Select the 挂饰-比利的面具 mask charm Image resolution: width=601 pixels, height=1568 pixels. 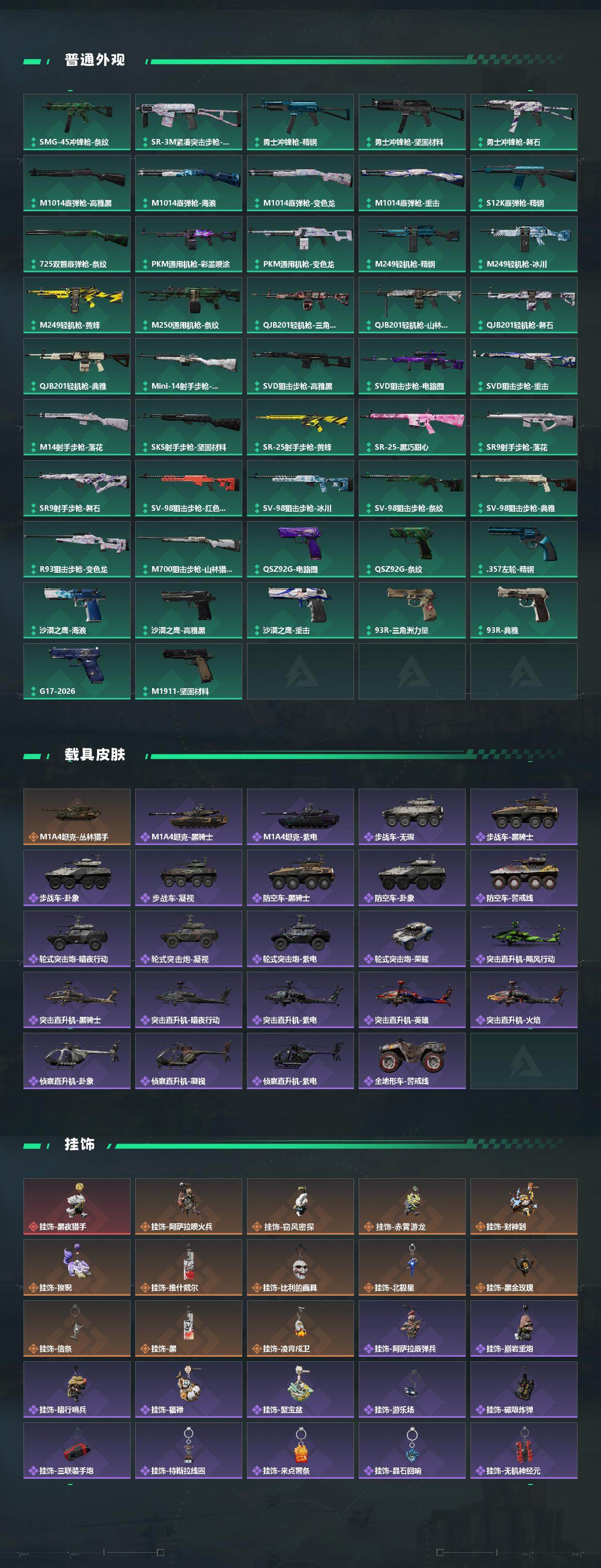click(300, 1267)
